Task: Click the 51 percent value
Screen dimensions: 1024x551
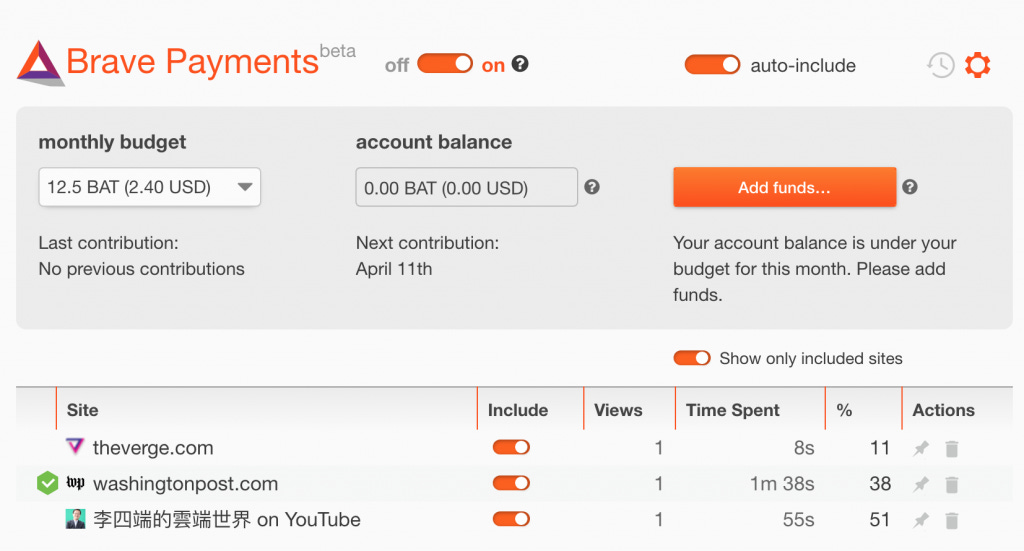Action: coord(880,520)
